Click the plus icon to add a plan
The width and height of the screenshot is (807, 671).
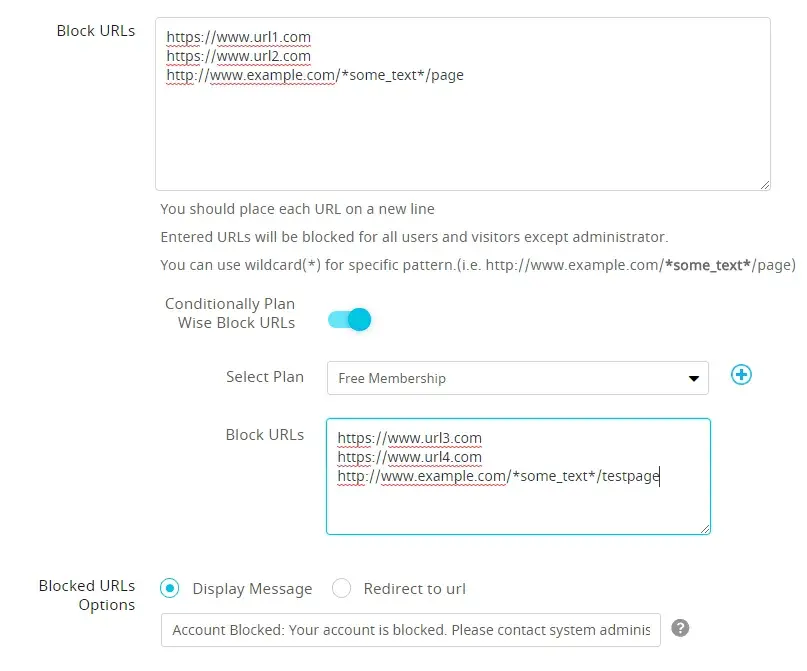(x=741, y=375)
